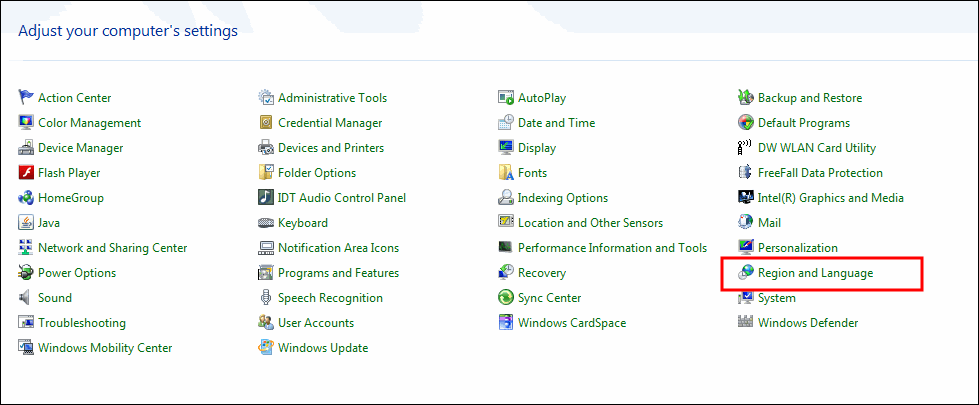Click the IDT Audio Control Panel icon
Screen dimensions: 979x405
coord(266,197)
